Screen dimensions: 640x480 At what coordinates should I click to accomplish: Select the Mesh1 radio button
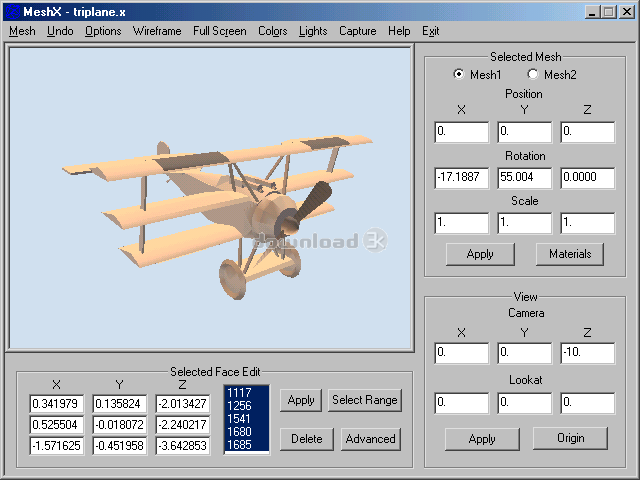pyautogui.click(x=460, y=74)
